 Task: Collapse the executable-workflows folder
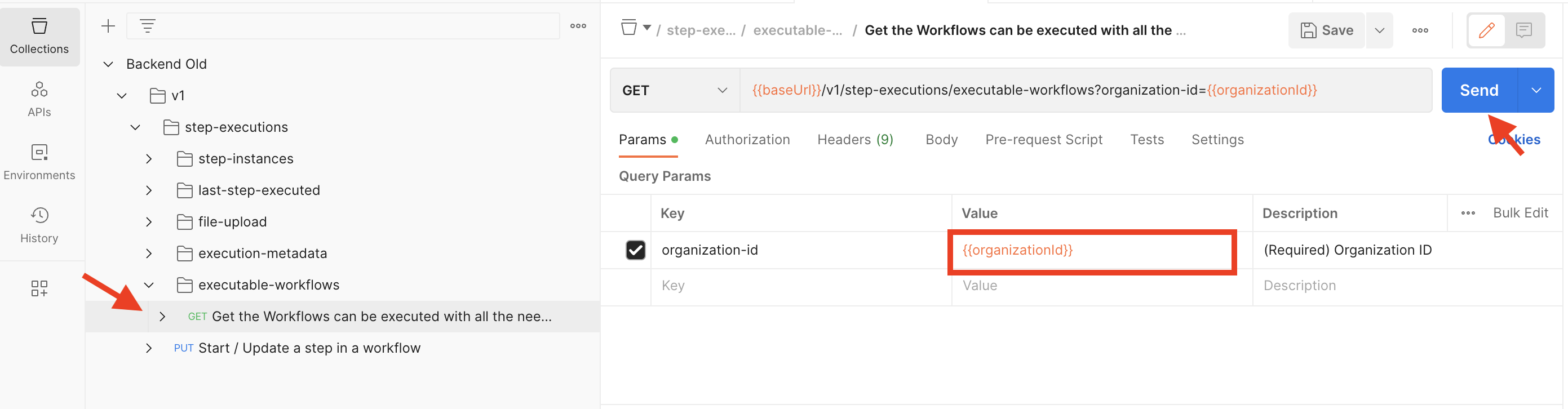click(x=149, y=284)
